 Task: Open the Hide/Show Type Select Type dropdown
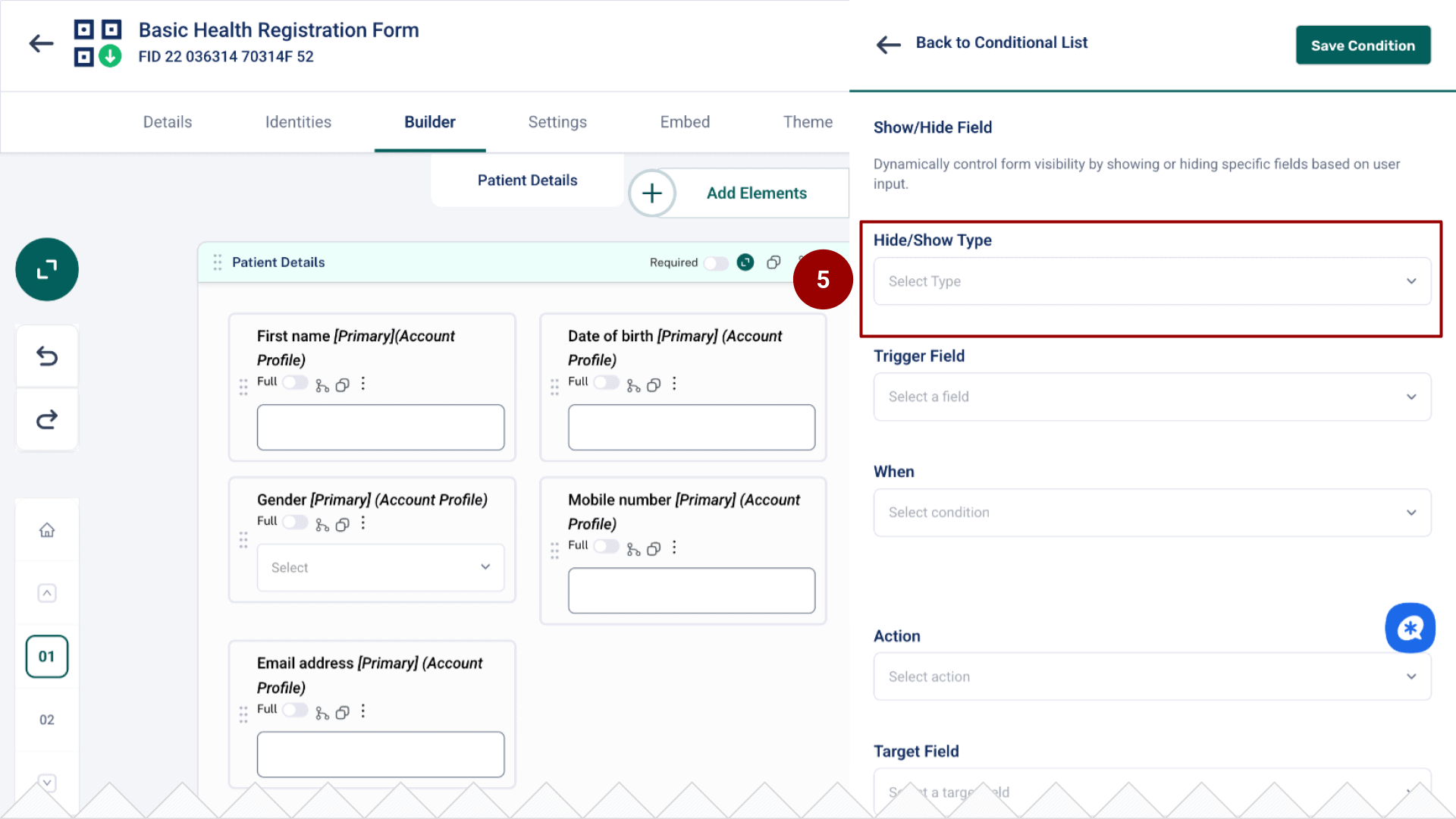tap(1151, 281)
